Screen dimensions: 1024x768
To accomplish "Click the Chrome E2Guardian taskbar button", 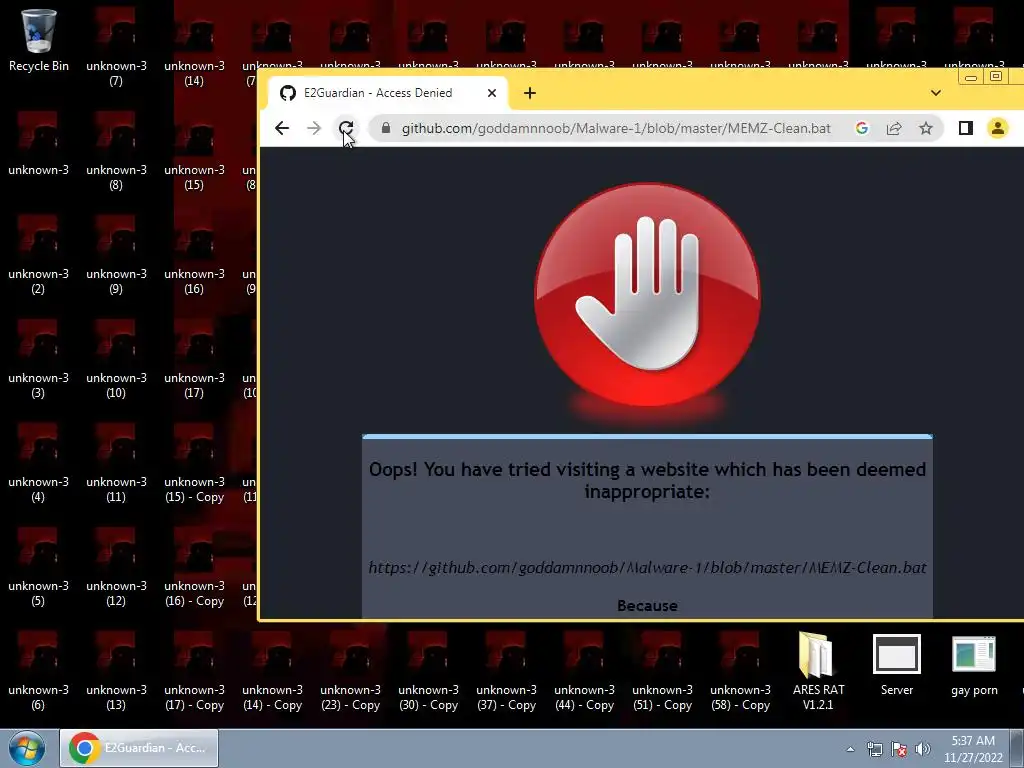I will (x=139, y=748).
